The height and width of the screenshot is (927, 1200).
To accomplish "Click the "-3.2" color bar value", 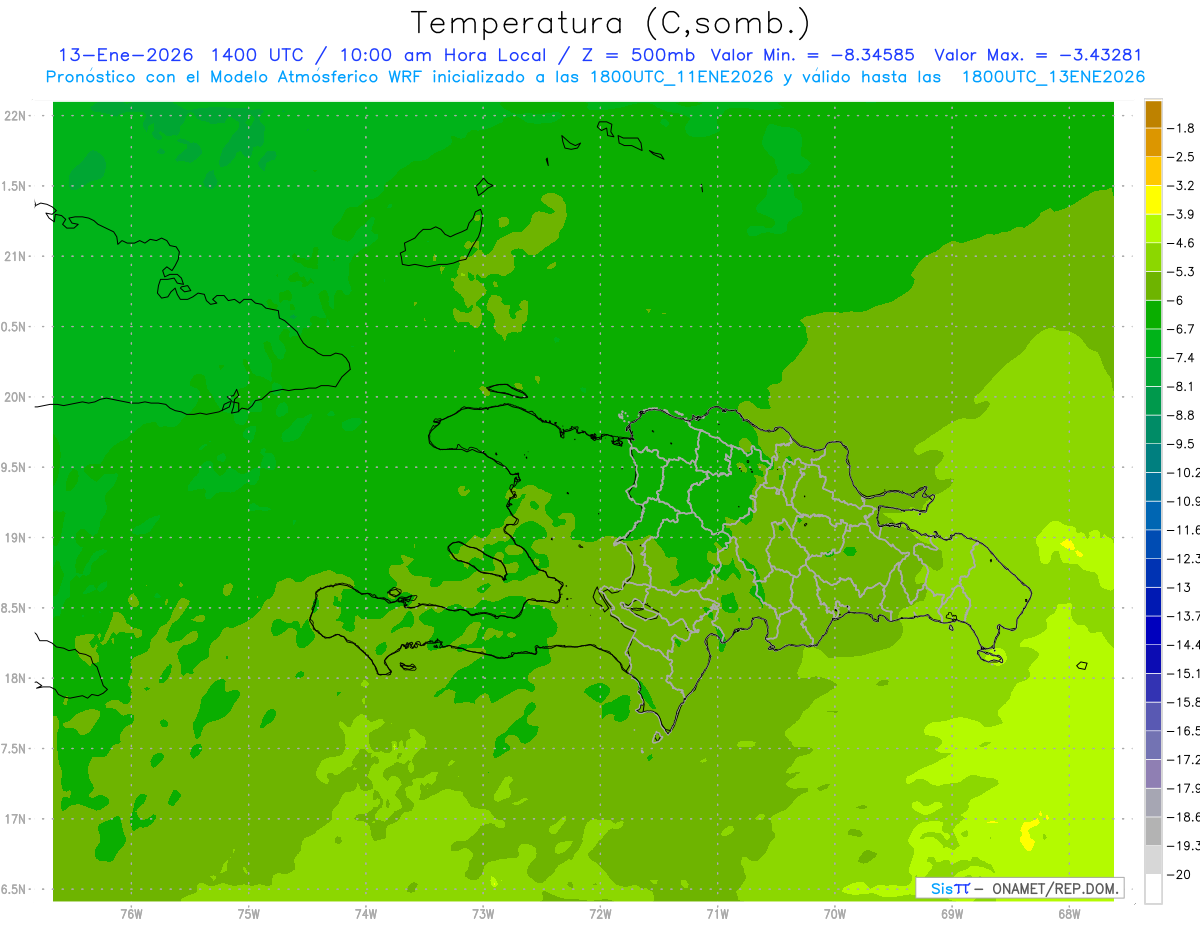I will point(1181,186).
